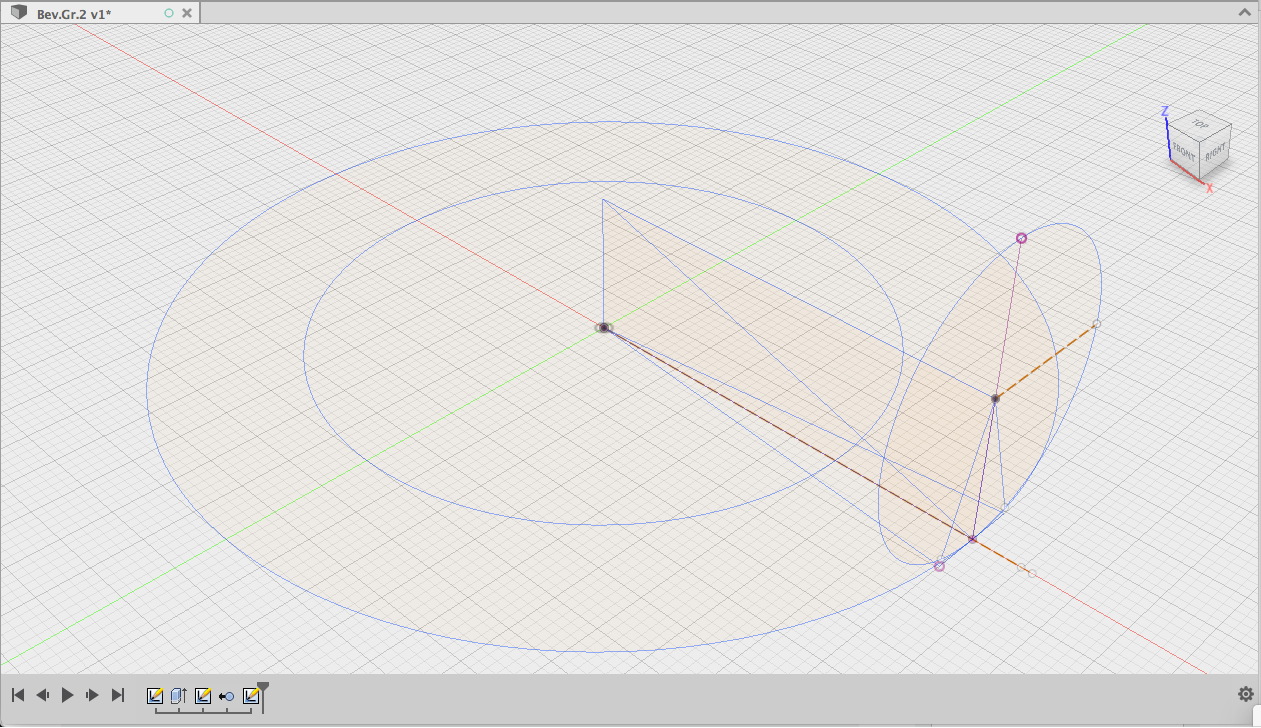Screen dimensions: 1261x728
Task: Select the second sketch feature in the timeline
Action: coord(202,695)
